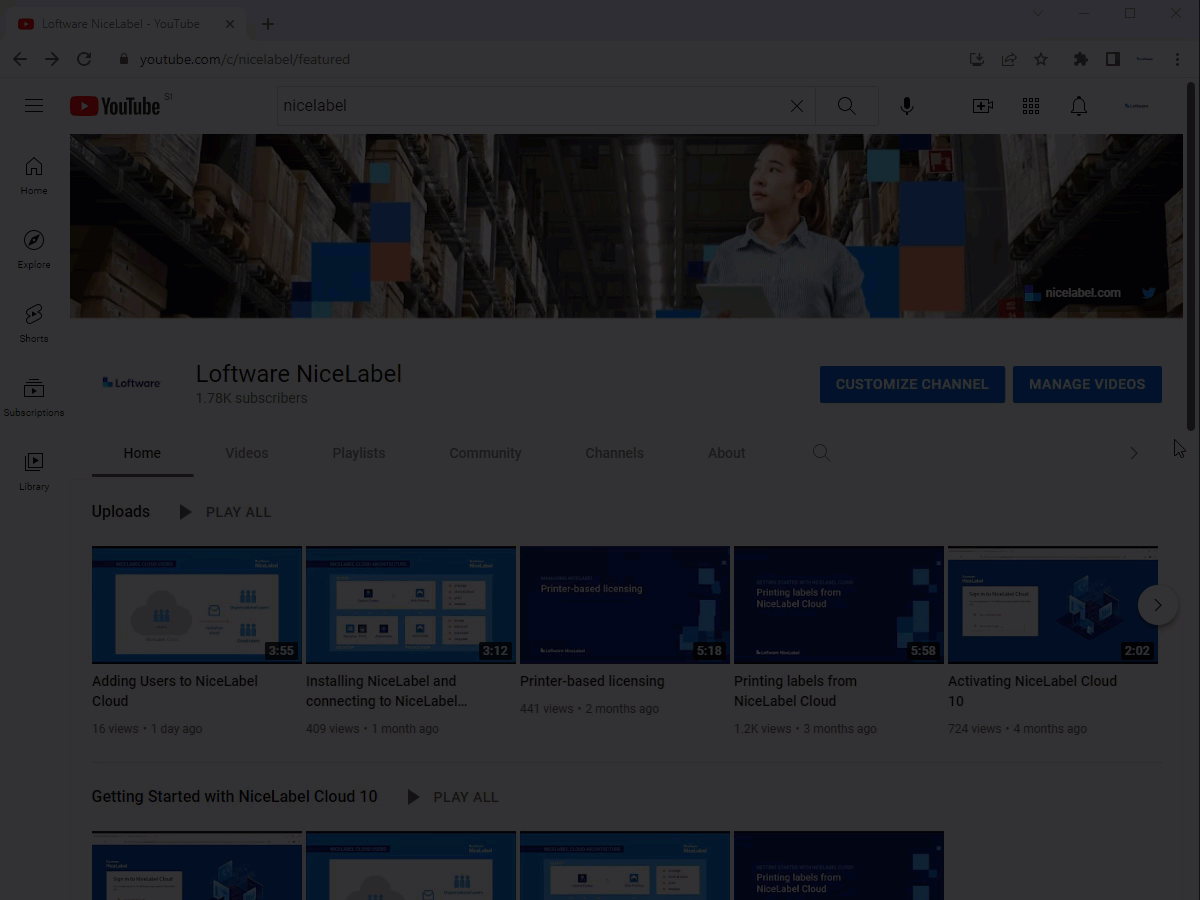Open the Printer-based licensing video title

coord(592,681)
